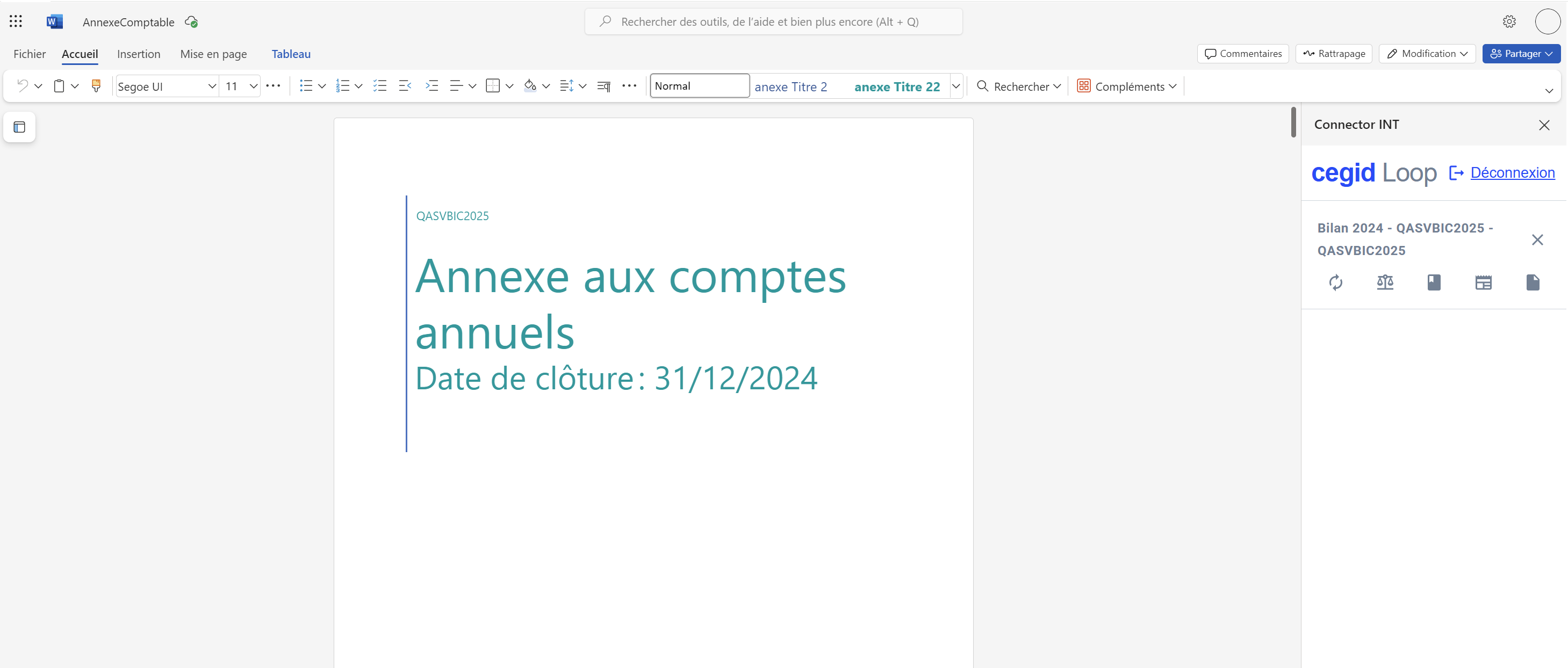The width and height of the screenshot is (1568, 668).
Task: Refresh data in Cegid Loop panel
Action: (1335, 282)
